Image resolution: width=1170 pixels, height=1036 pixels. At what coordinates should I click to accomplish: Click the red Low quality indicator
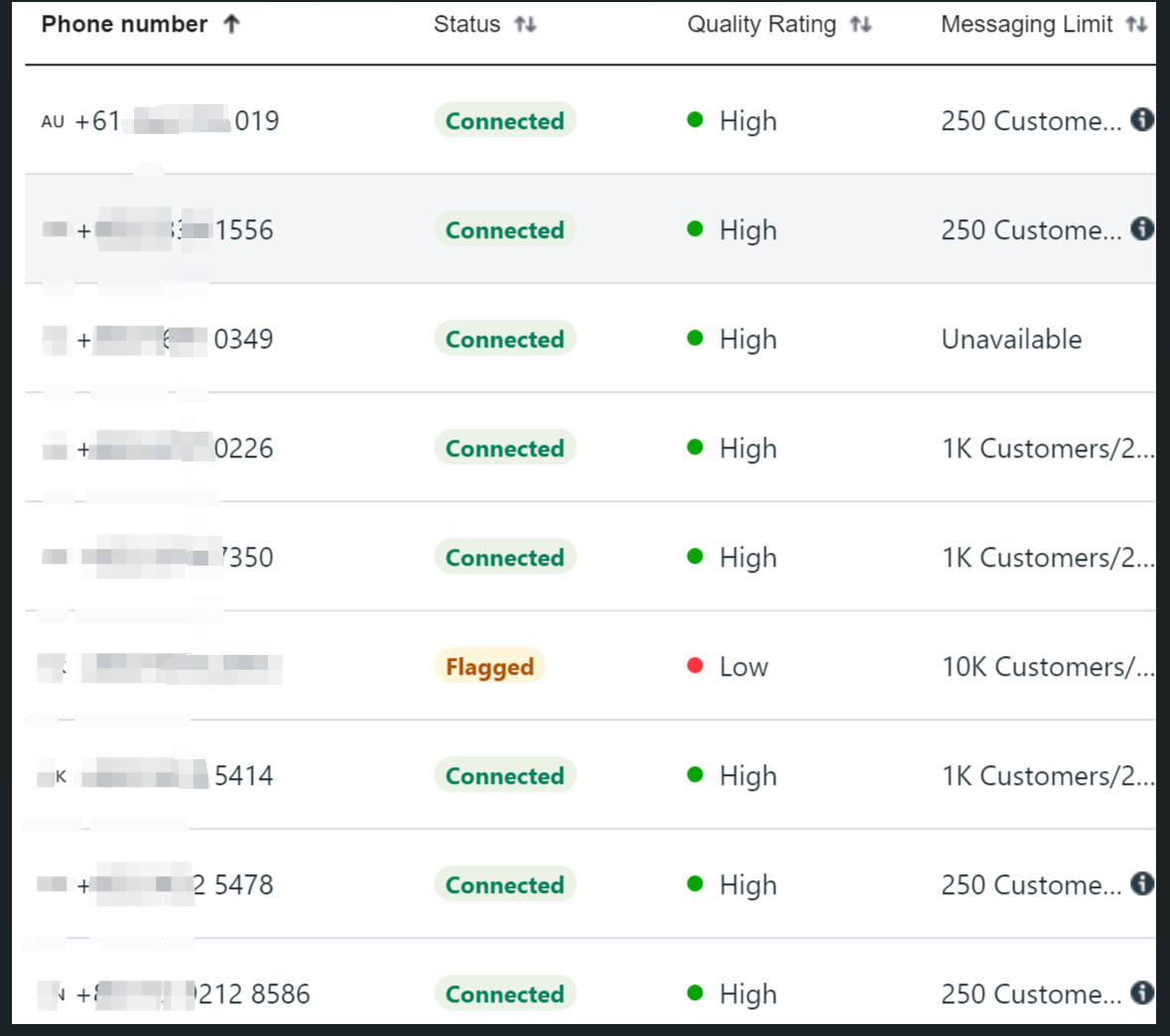click(696, 666)
